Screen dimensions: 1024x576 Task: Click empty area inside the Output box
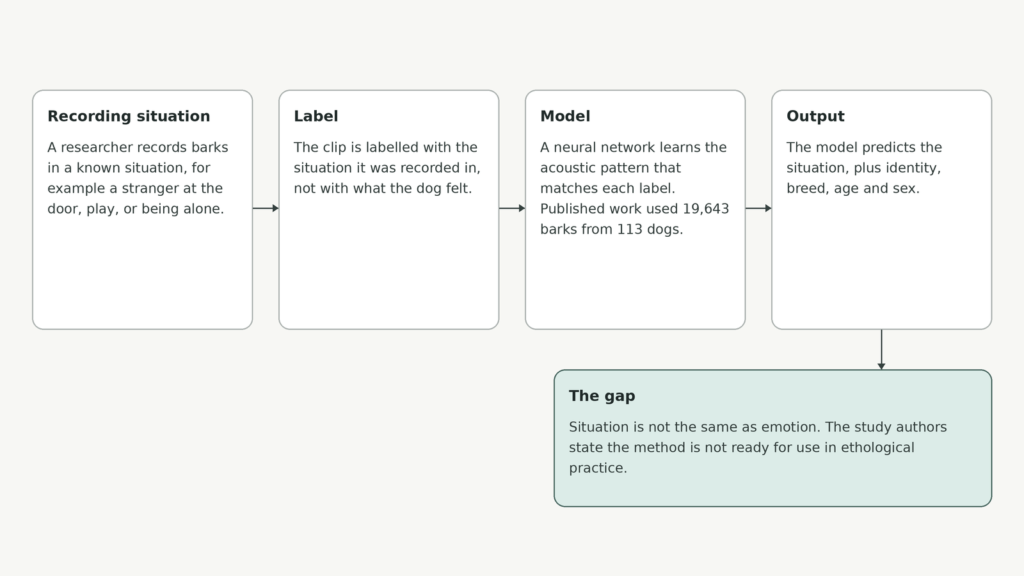click(x=882, y=268)
